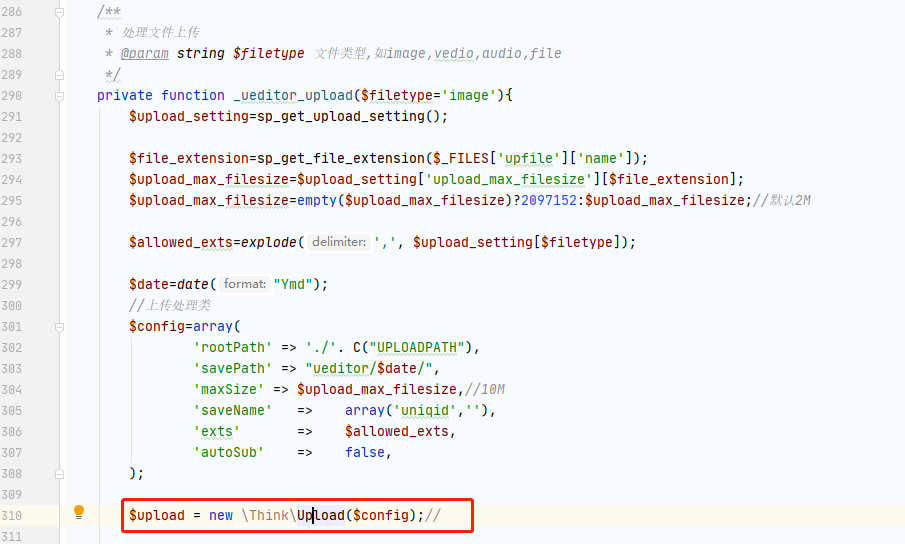Click line number 310 in gutter
905x544 pixels.
point(12,516)
